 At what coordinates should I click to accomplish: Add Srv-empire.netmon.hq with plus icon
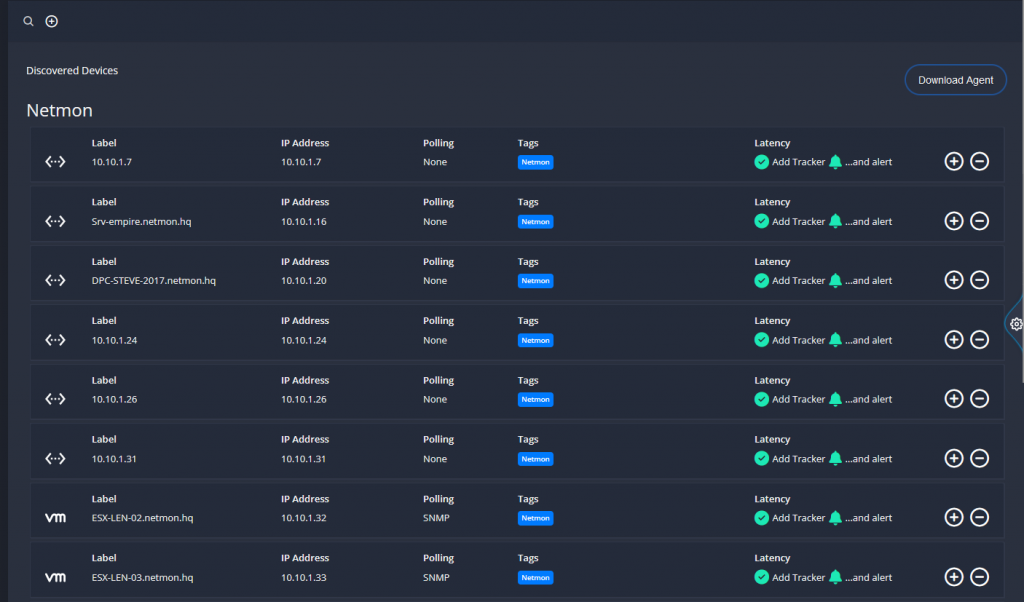click(953, 221)
